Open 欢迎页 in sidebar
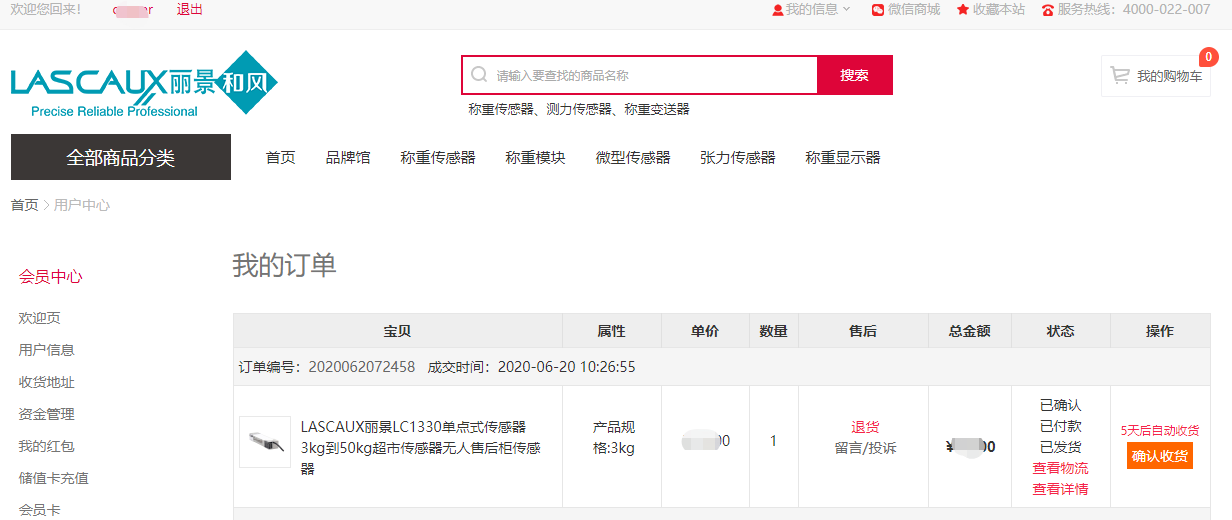Screen dimensions: 1232x520 (x=40, y=318)
